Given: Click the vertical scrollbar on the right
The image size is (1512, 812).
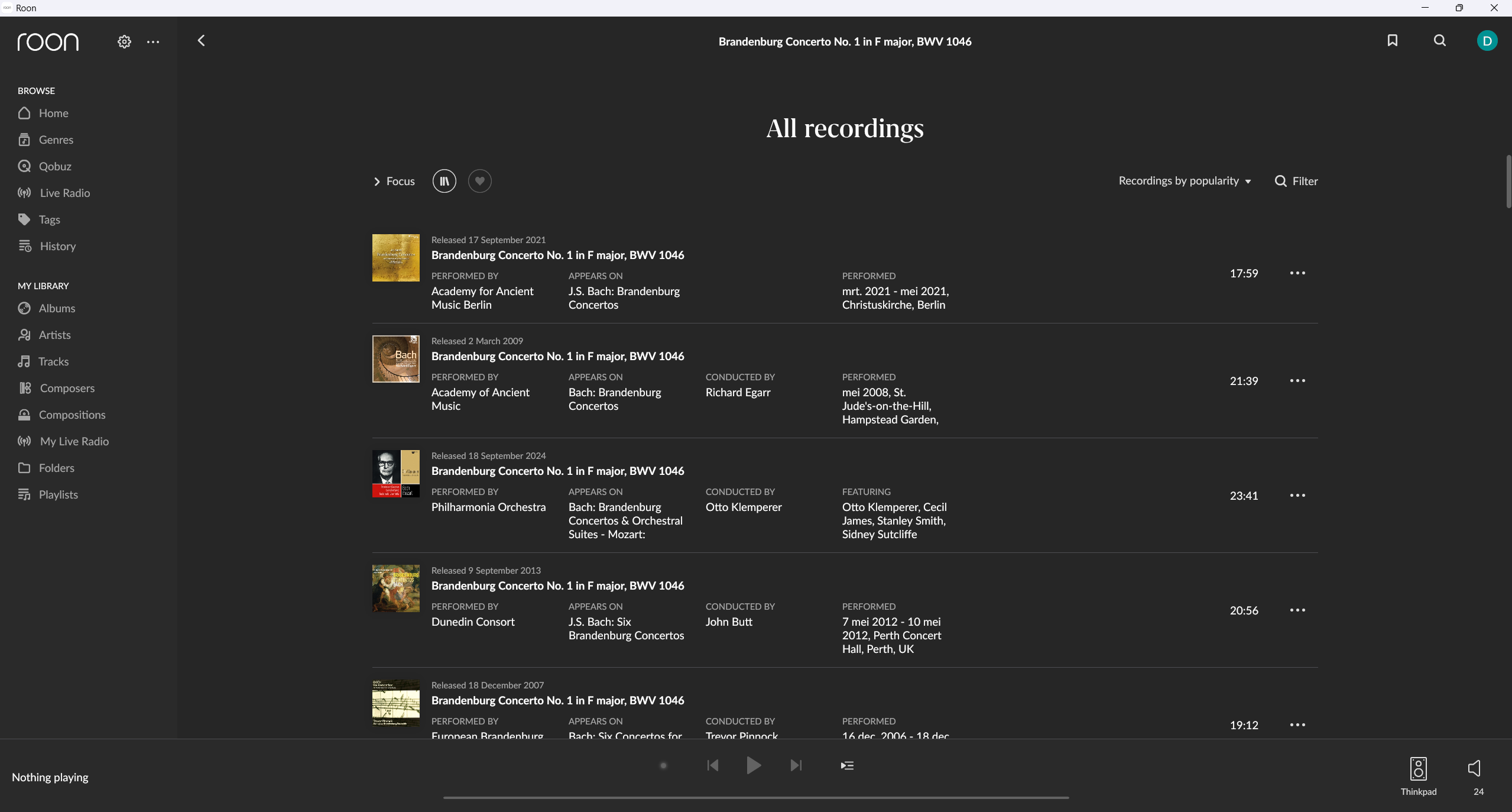Looking at the screenshot, I should coord(1508,181).
